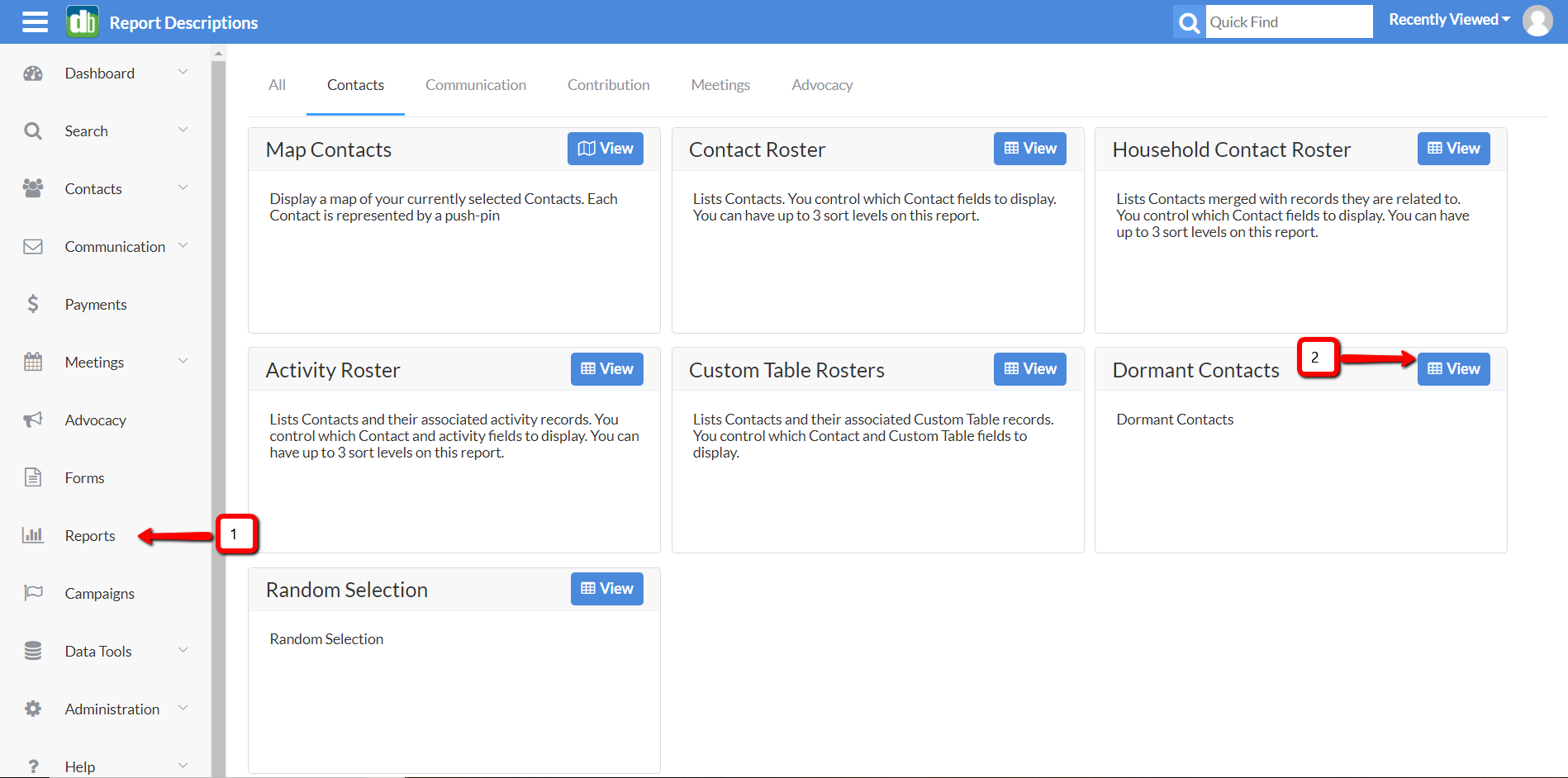
Task: Open Payments in the sidebar
Action: (96, 305)
